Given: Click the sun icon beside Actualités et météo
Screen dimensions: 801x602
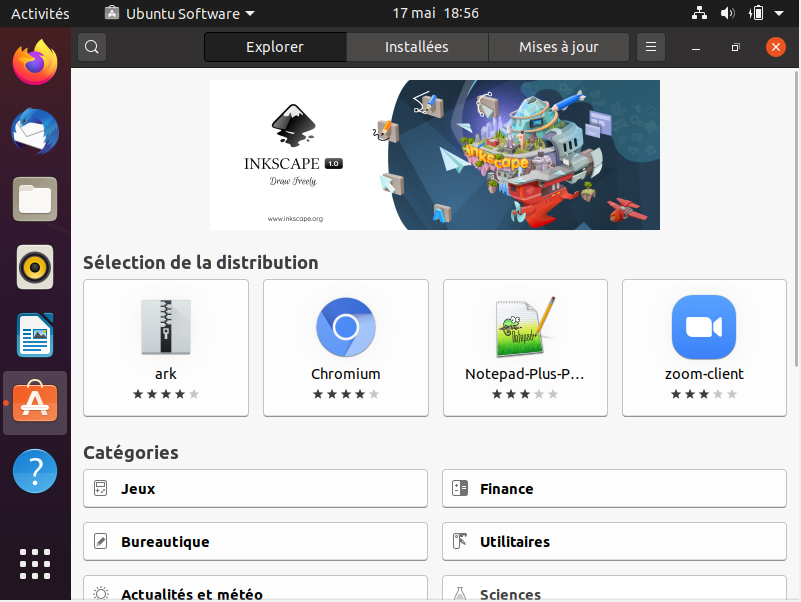Looking at the screenshot, I should (101, 594).
